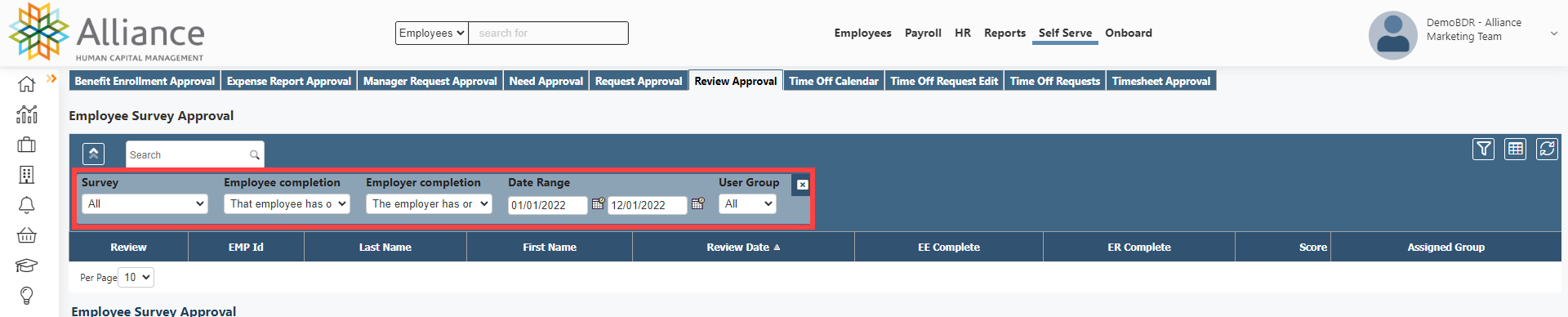Expand the sidebar with double-chevron icon

(x=51, y=78)
